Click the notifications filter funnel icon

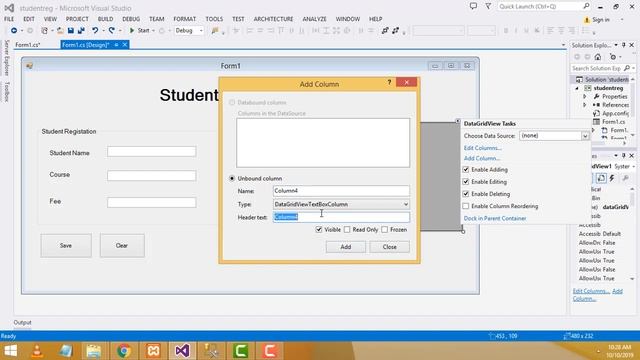click(488, 6)
